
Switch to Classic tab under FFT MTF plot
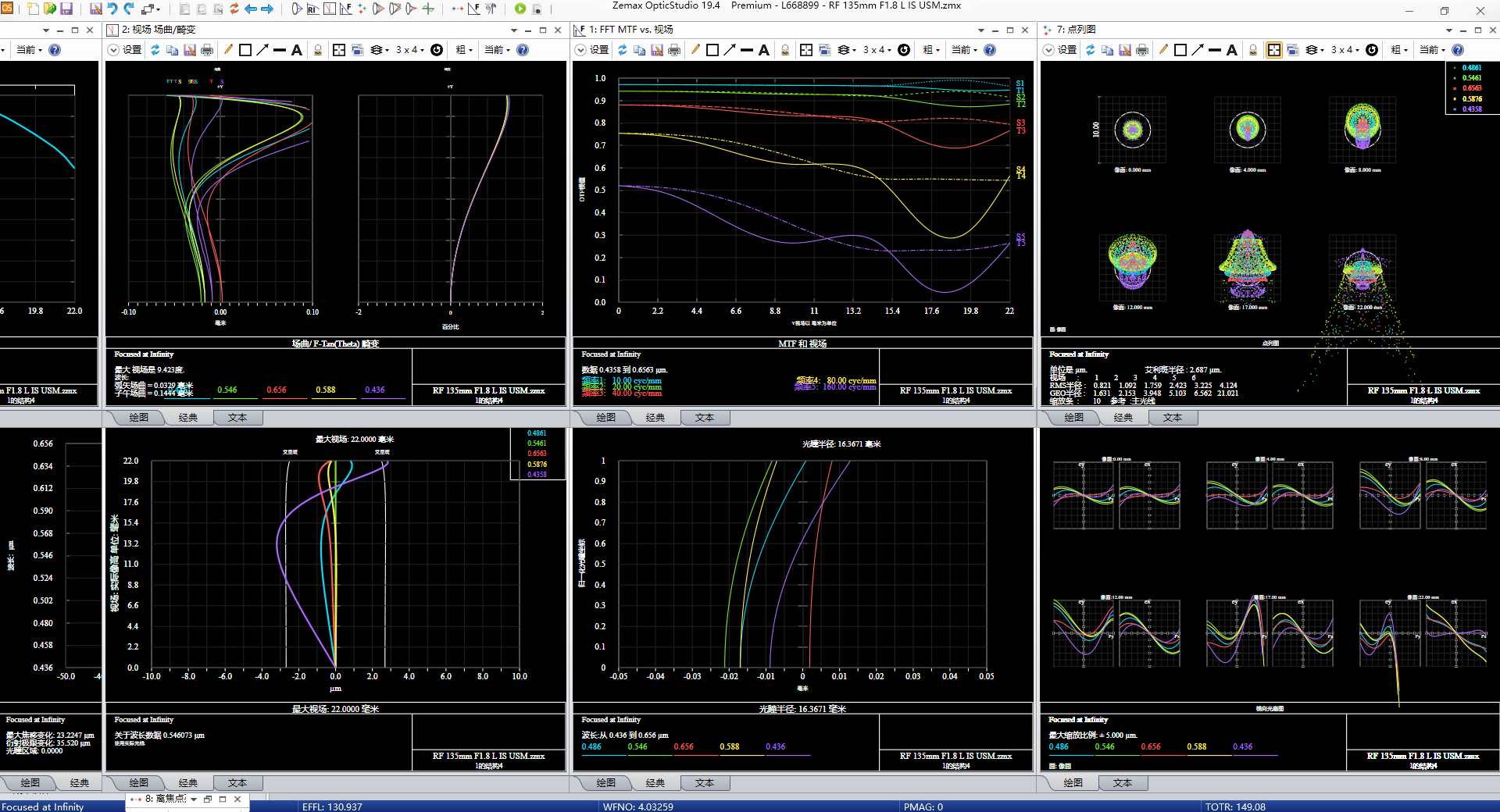(x=655, y=418)
